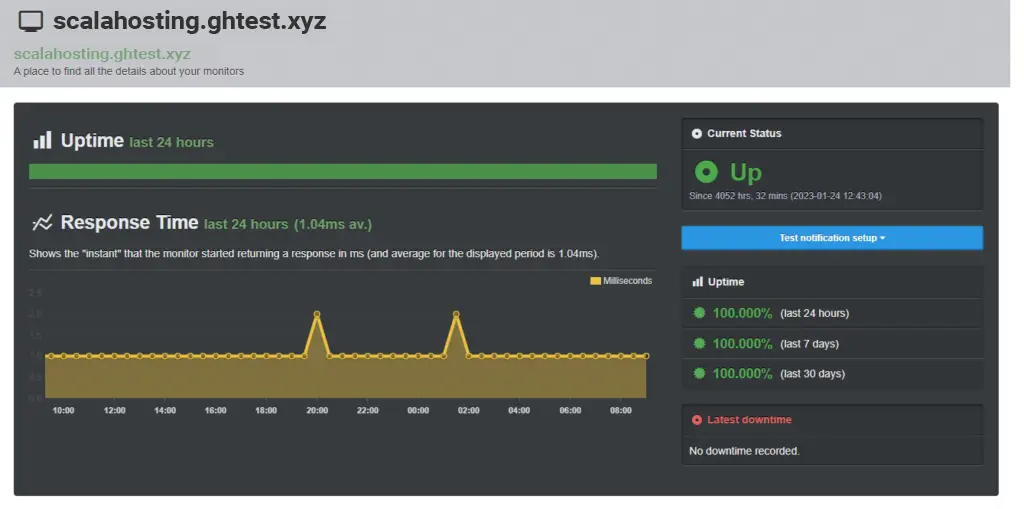Click green badge icon for last 7 days uptime
The width and height of the screenshot is (1024, 509).
click(x=699, y=344)
